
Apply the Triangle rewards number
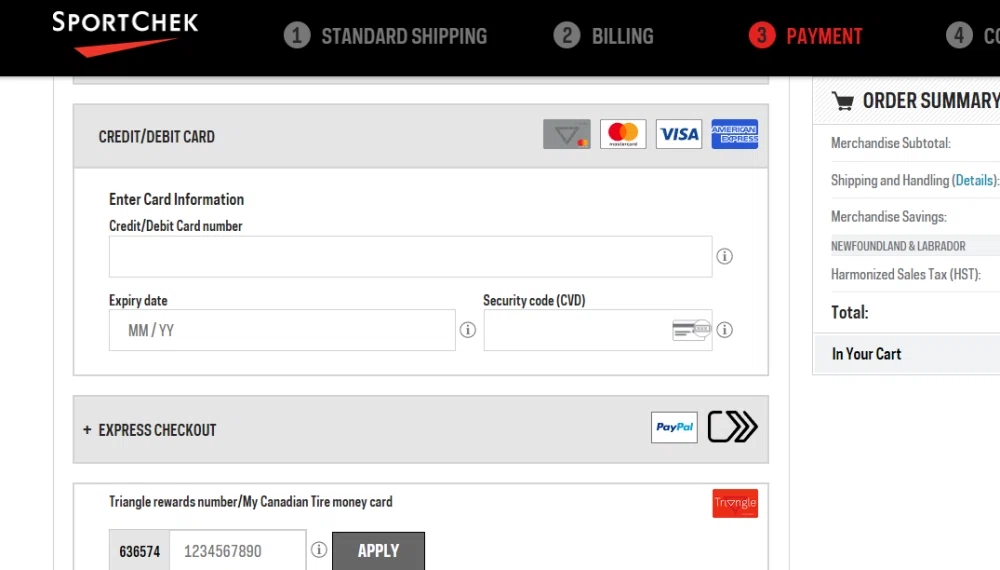pyautogui.click(x=378, y=551)
